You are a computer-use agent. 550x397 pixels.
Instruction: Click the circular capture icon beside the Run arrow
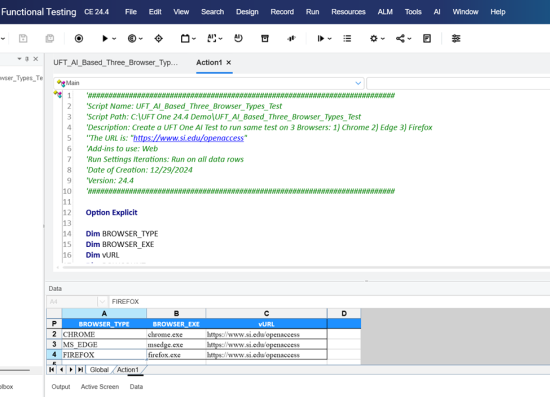(x=132, y=38)
